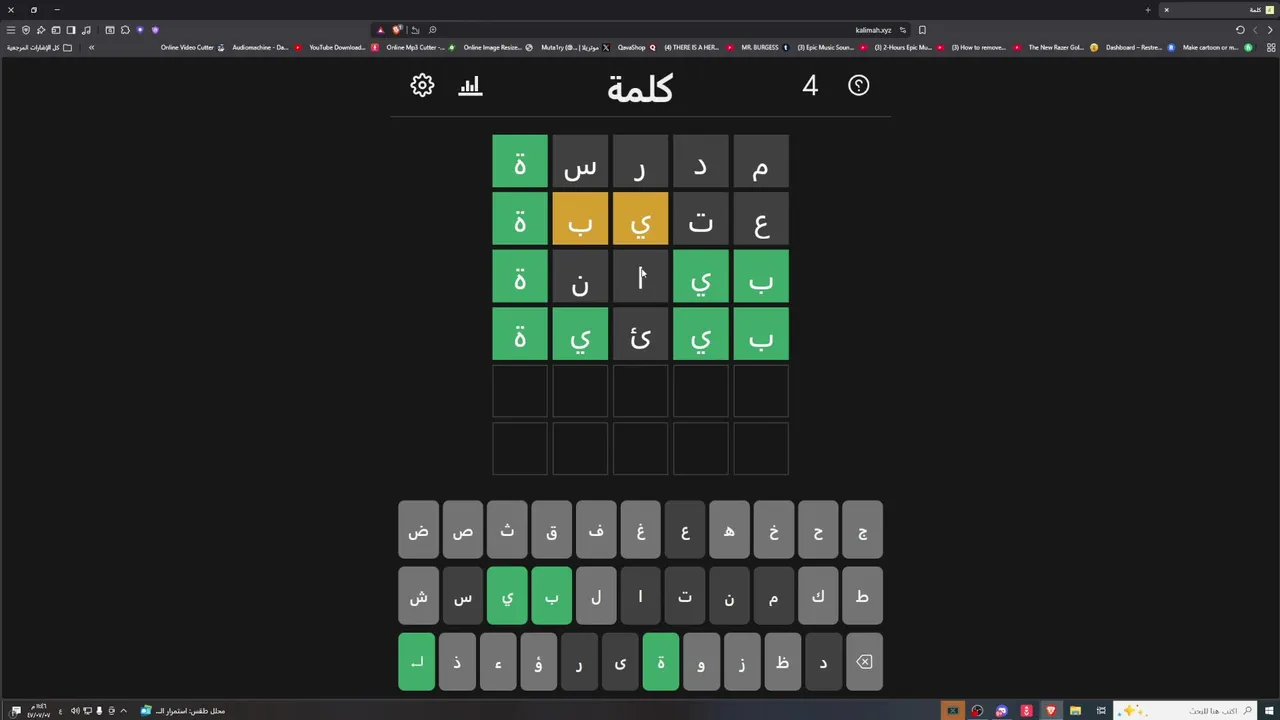Open Make cartoon bookmark

pos(1217,47)
